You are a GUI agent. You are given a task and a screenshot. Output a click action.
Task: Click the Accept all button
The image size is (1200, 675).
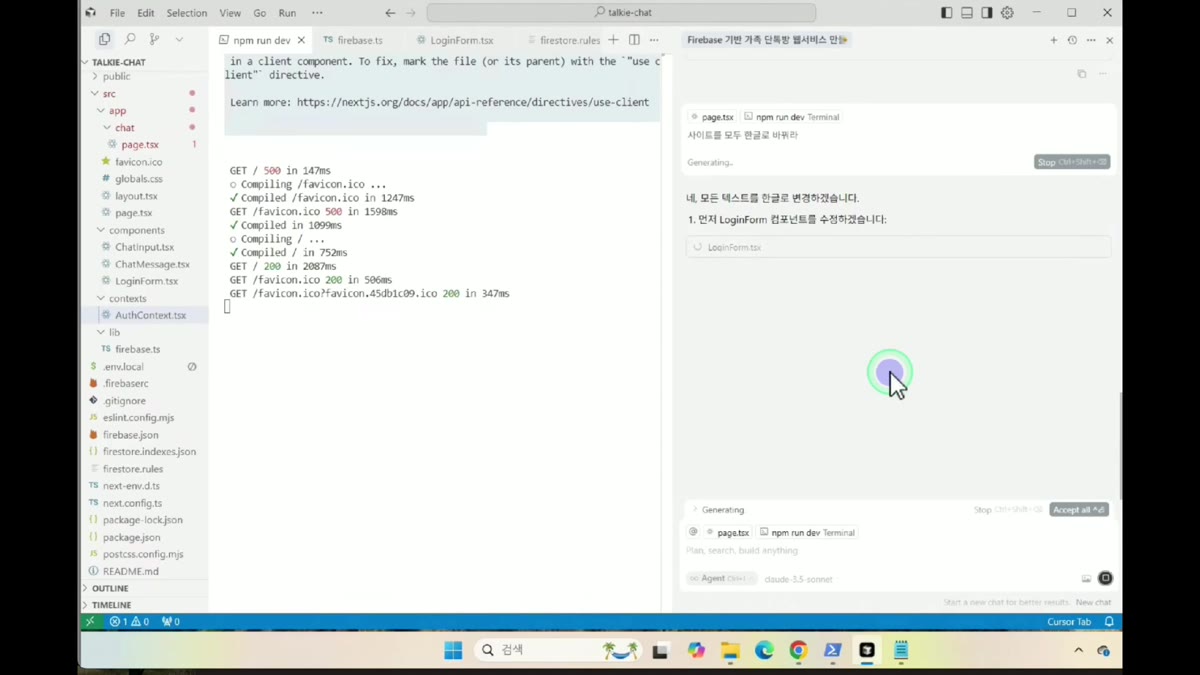point(1079,510)
